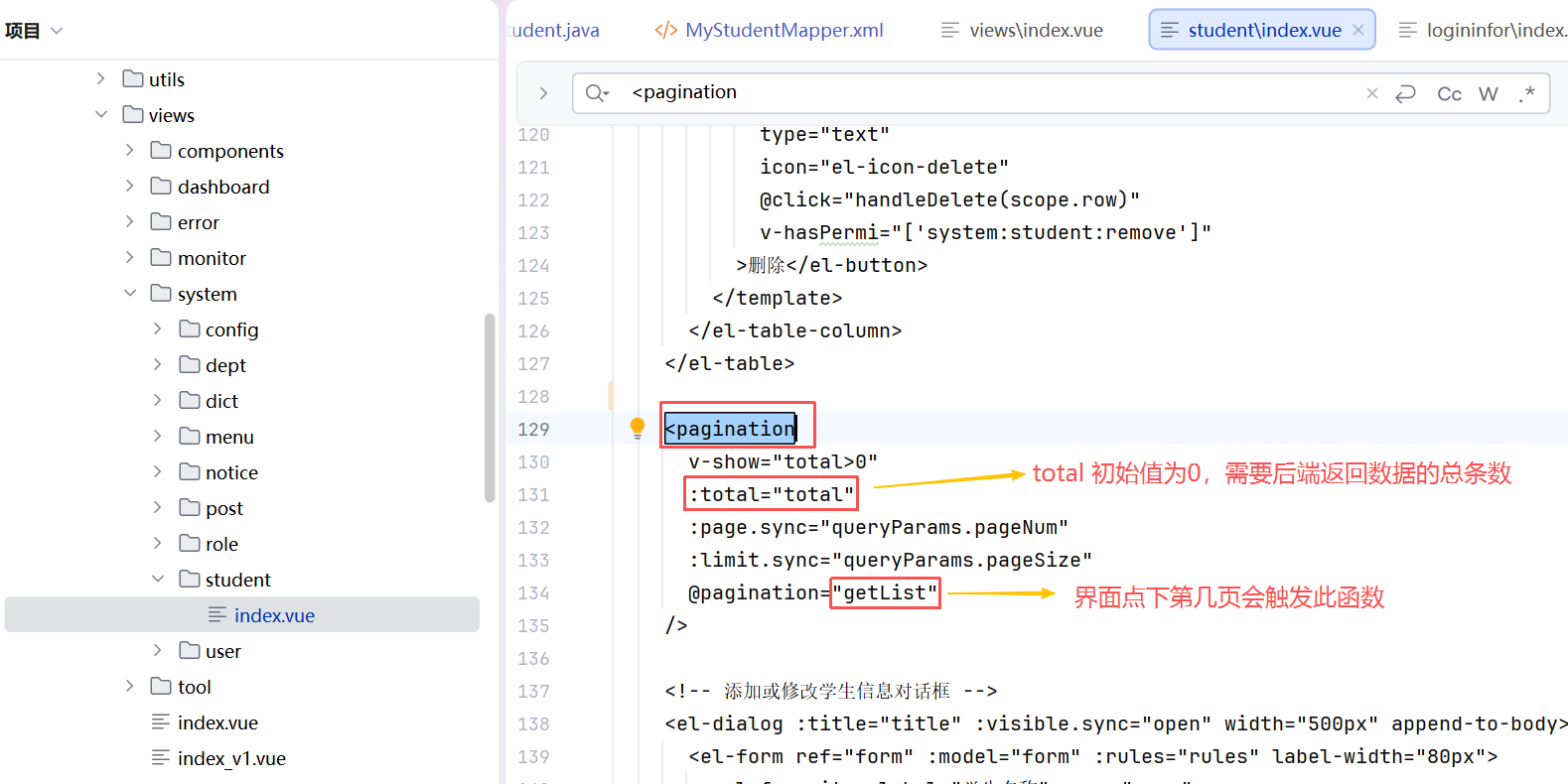1568x784 pixels.
Task: Click the :total="total" attribute code
Action: tap(772, 494)
